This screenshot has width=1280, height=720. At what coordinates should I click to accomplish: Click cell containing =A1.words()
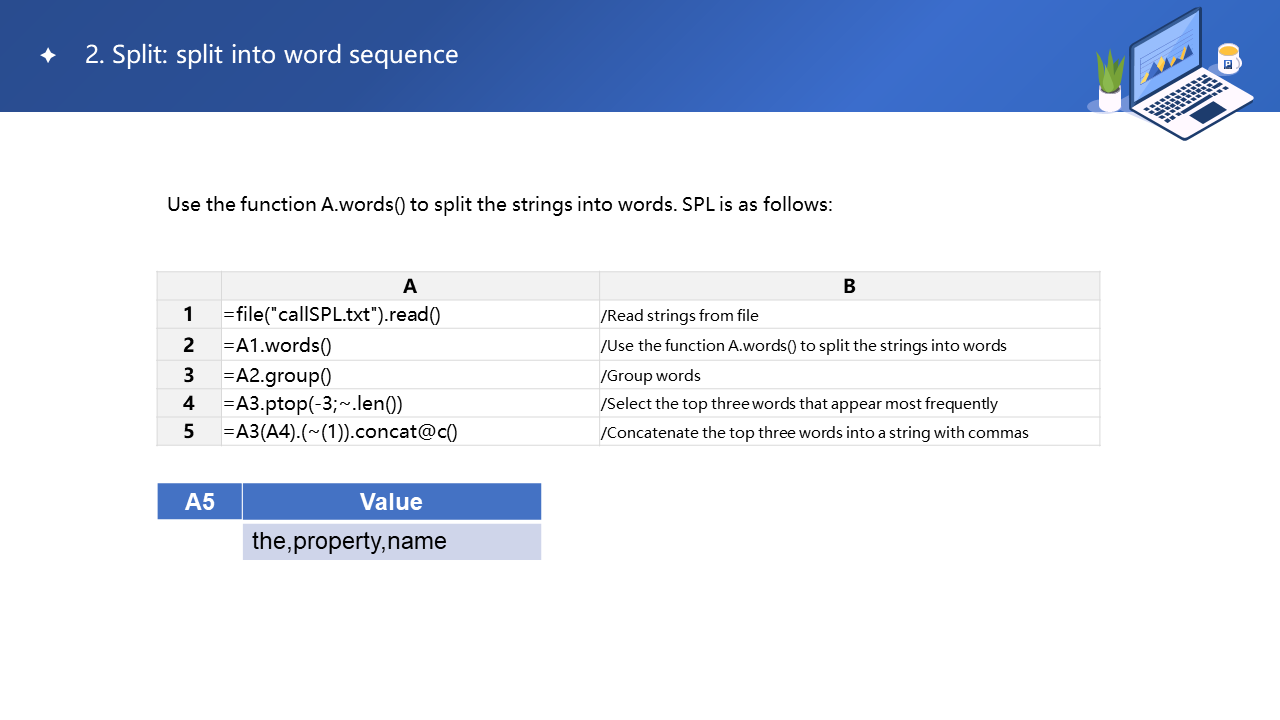coord(278,345)
